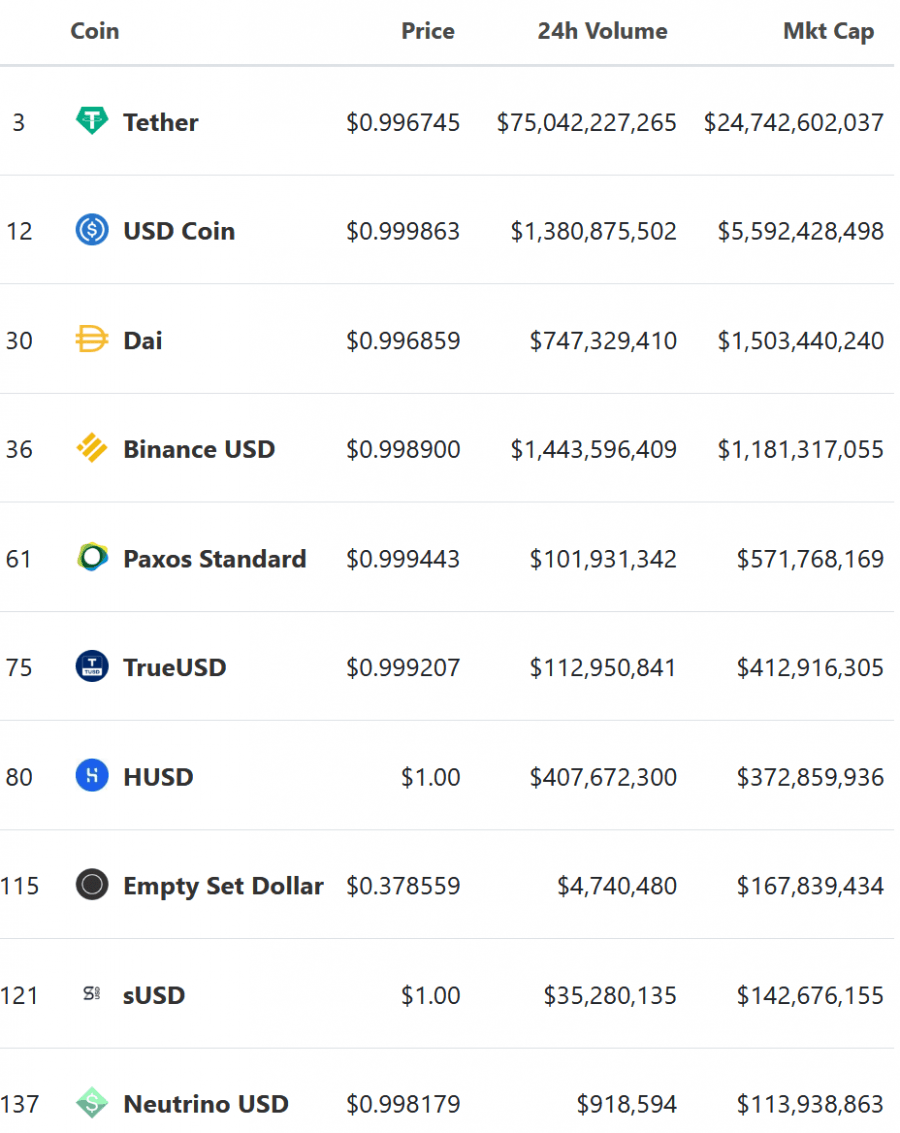Sort by the Mkt Cap column header

pos(828,31)
